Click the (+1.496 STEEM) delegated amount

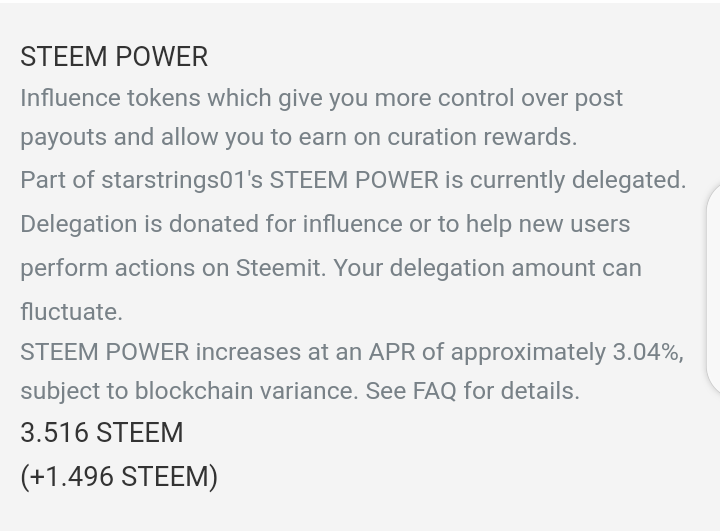click(x=119, y=476)
